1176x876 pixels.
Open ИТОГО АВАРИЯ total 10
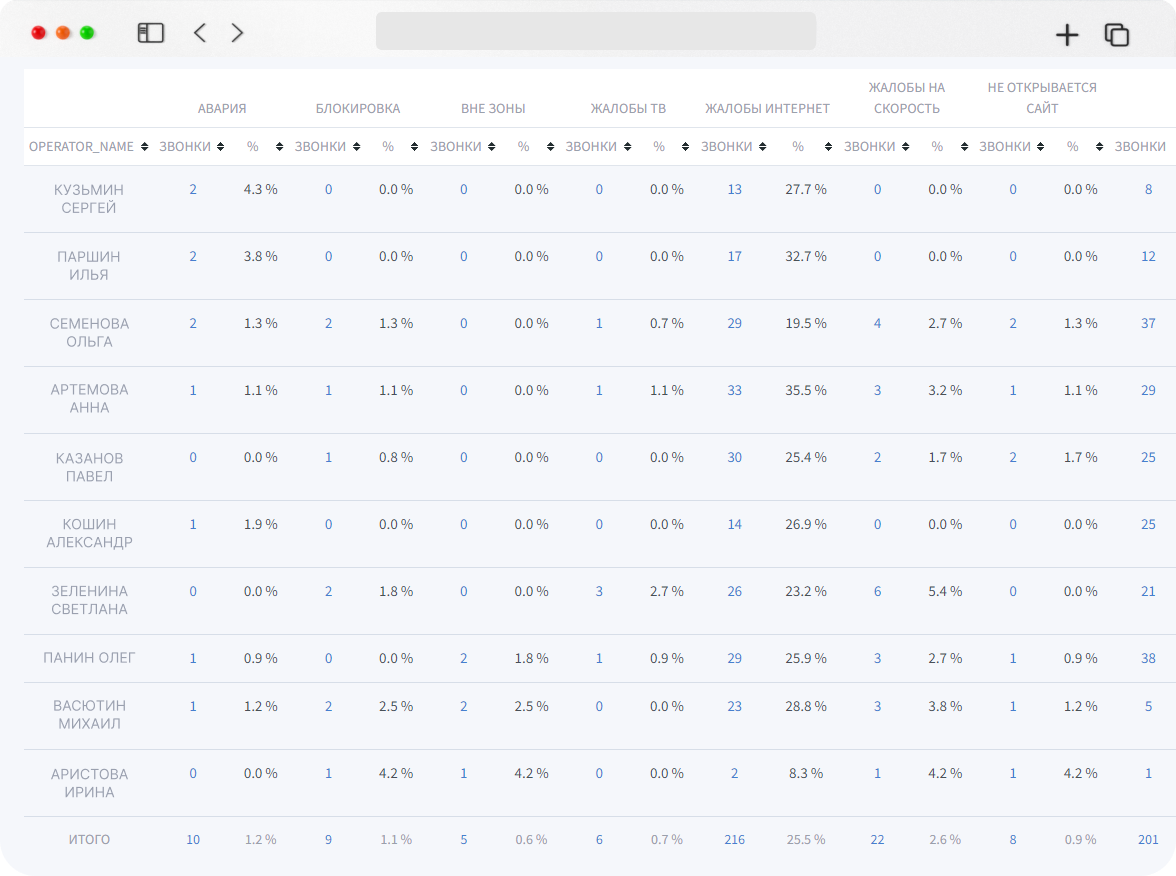tap(193, 840)
